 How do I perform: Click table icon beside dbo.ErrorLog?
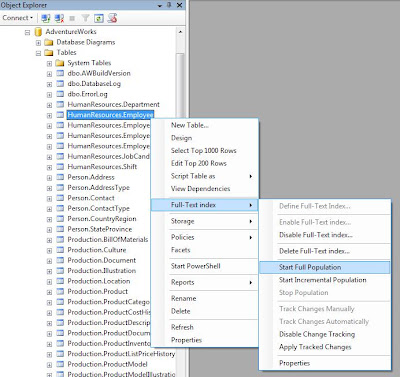60,94
